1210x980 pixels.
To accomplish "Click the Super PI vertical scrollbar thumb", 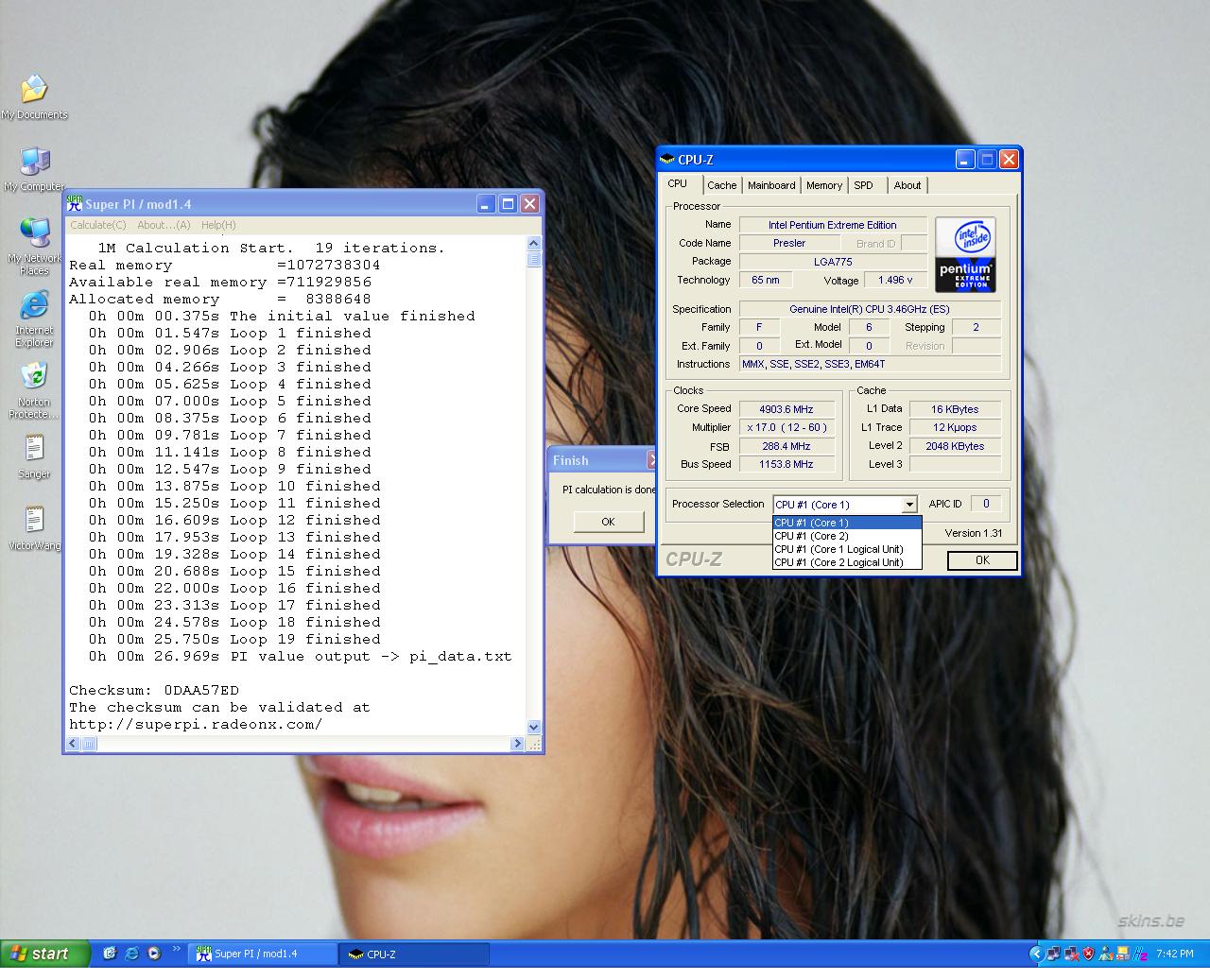I will click(534, 260).
